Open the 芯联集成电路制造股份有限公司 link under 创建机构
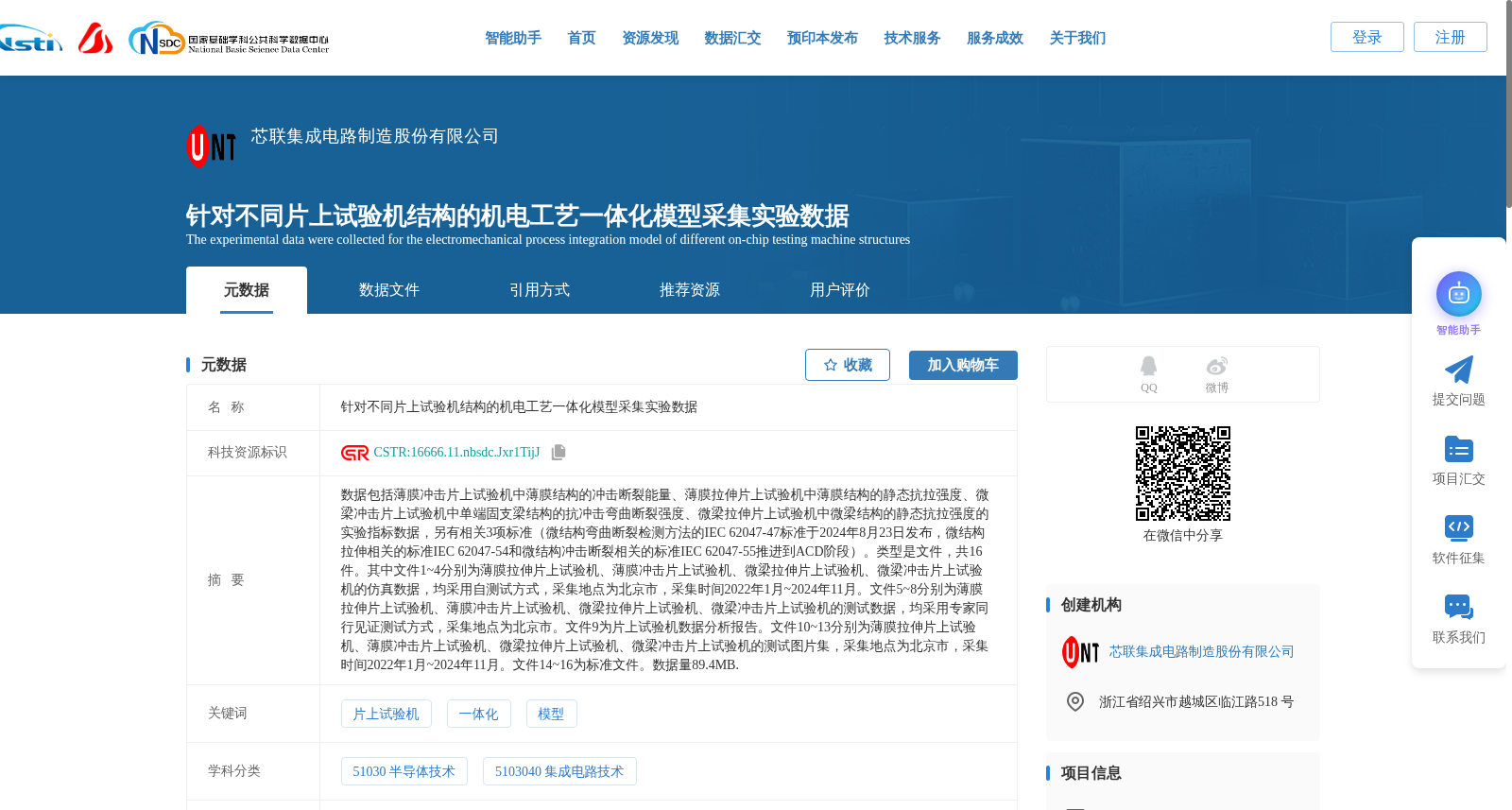Image resolution: width=1512 pixels, height=810 pixels. coord(1201,652)
